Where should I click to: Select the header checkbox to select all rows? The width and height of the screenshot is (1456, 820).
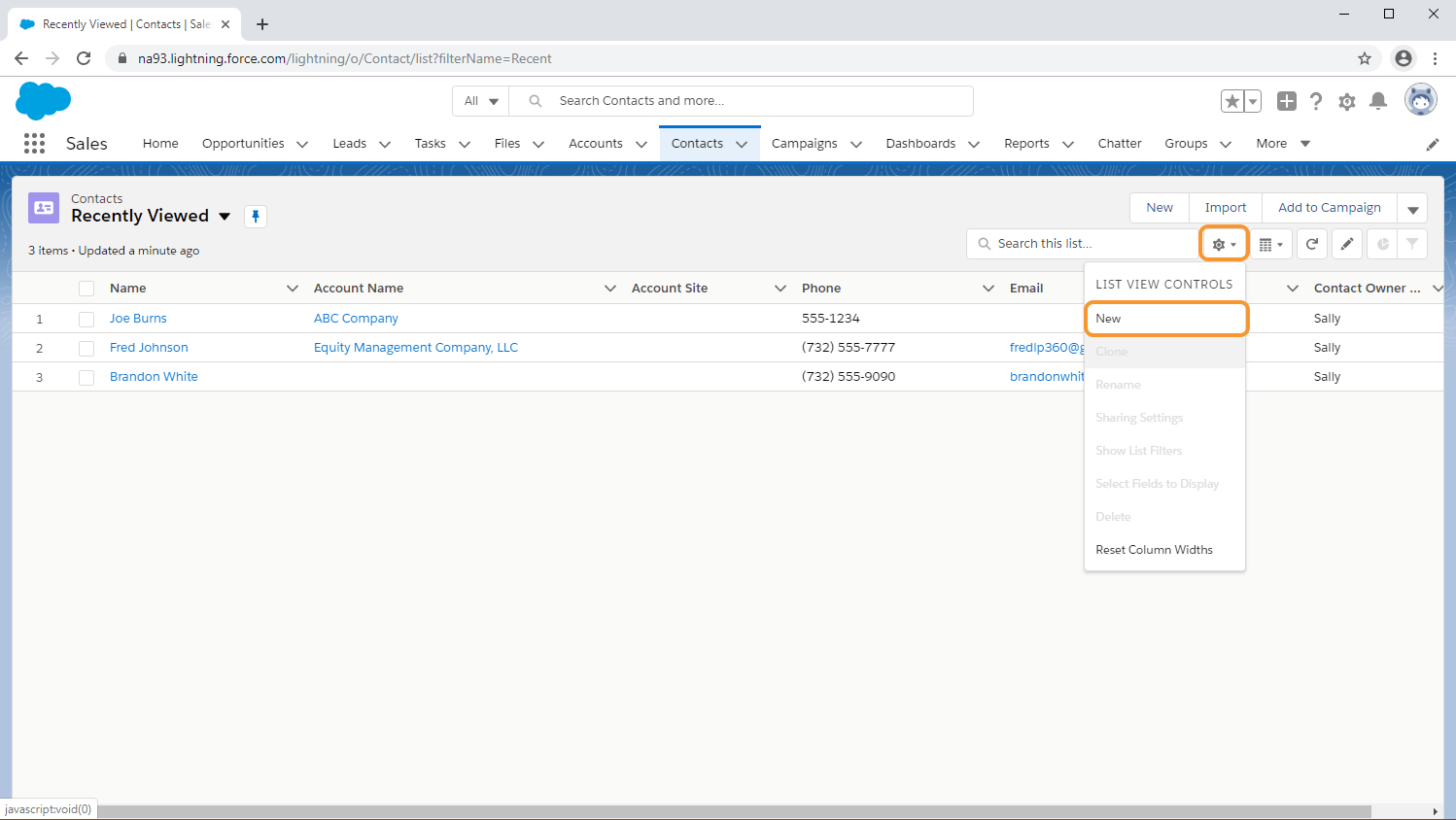(86, 288)
